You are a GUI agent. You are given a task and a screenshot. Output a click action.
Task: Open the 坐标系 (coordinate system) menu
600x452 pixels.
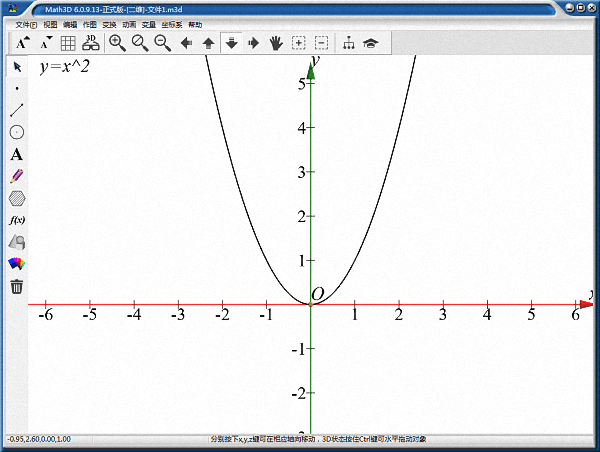(171, 24)
